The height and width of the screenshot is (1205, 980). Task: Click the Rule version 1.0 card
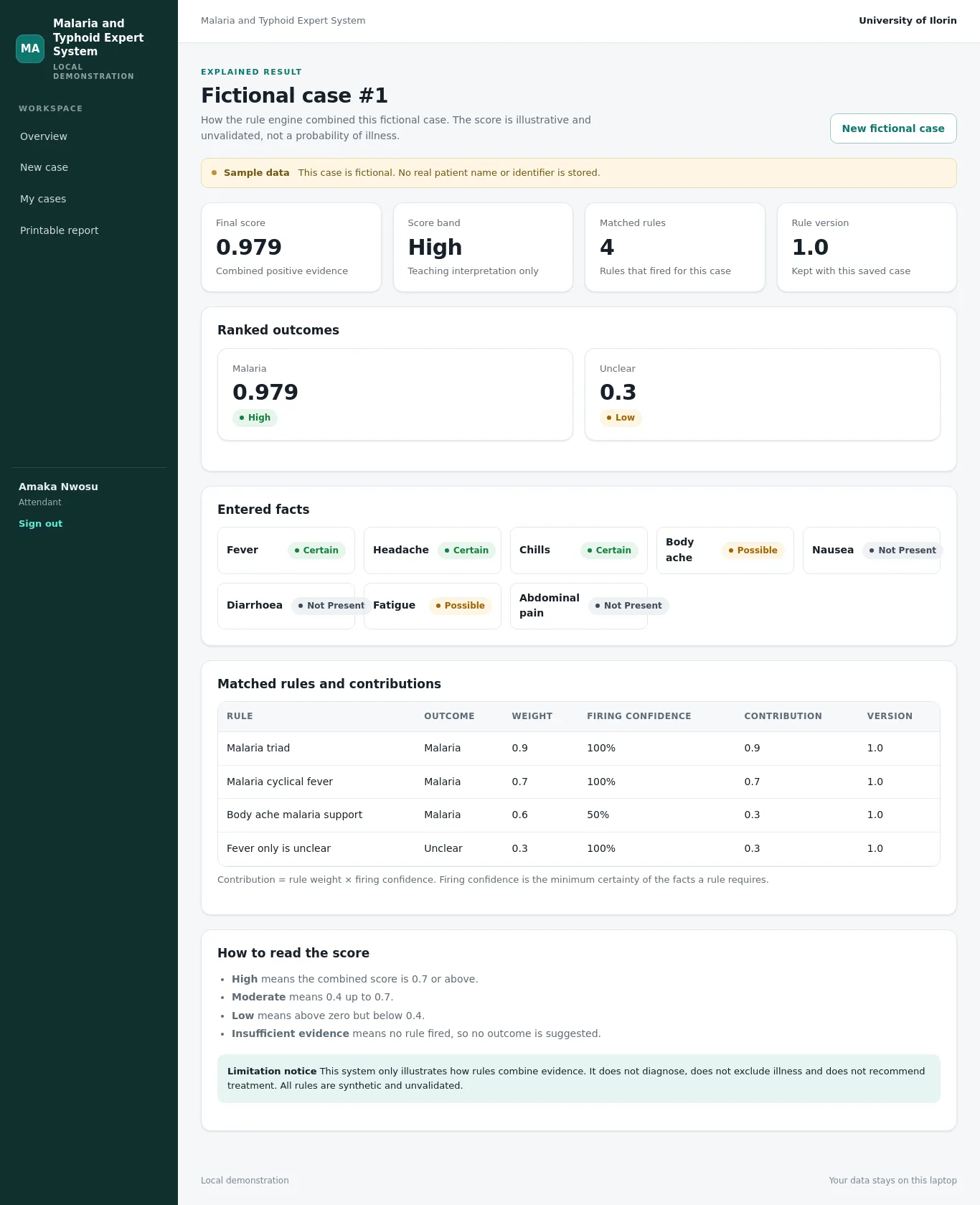pos(867,248)
